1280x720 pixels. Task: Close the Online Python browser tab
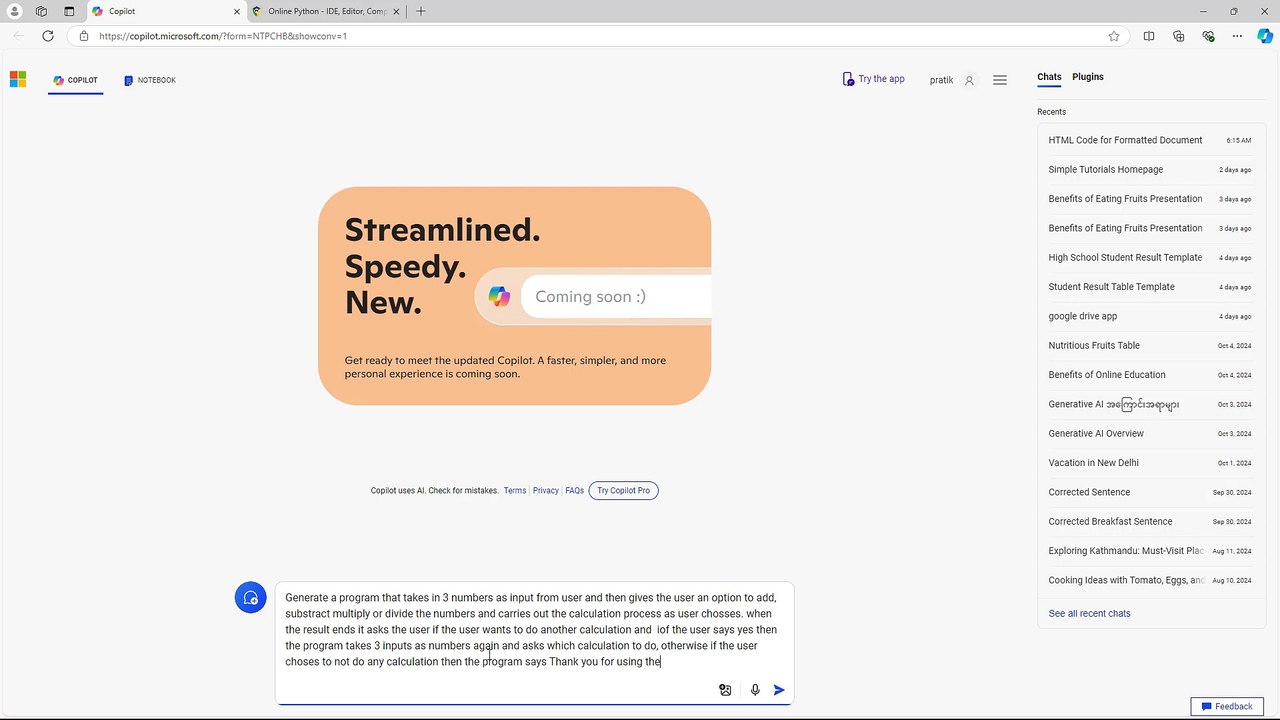397,11
